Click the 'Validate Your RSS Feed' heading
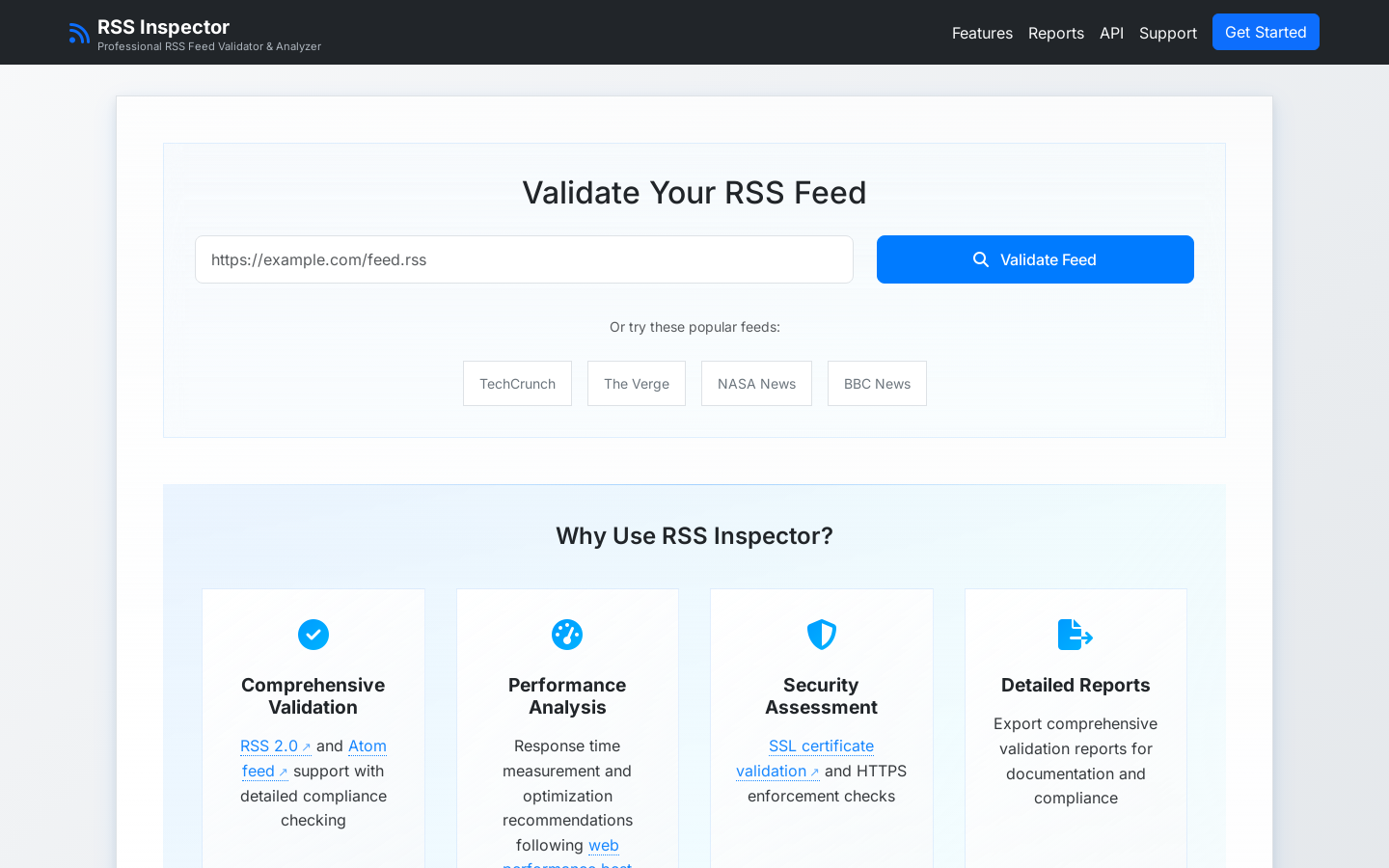The height and width of the screenshot is (868, 1389). pos(694,193)
